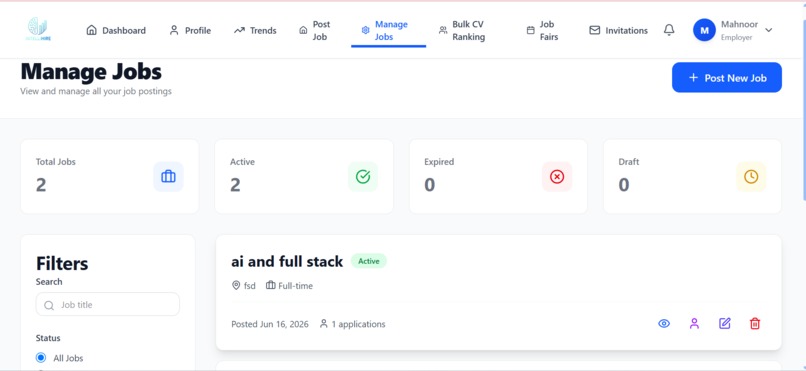
Task: Click the search magnifier icon
Action: point(49,305)
